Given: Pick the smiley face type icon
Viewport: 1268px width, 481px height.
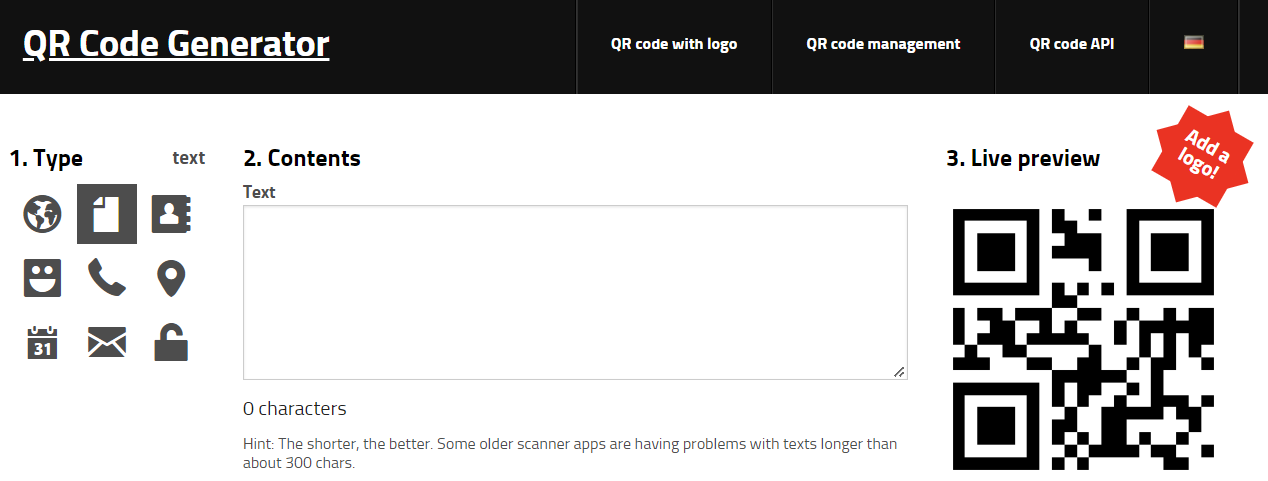Looking at the screenshot, I should [x=43, y=278].
